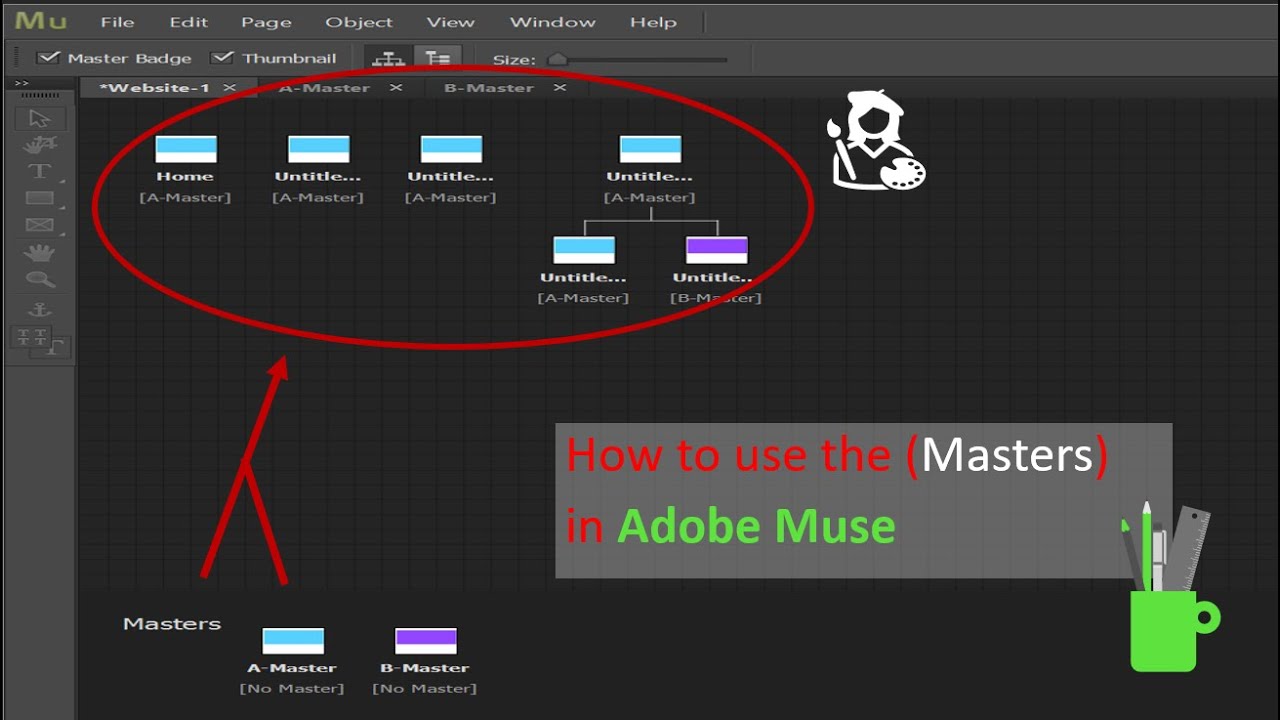Open the Window menu
Image resolution: width=1280 pixels, height=720 pixels.
pyautogui.click(x=552, y=22)
